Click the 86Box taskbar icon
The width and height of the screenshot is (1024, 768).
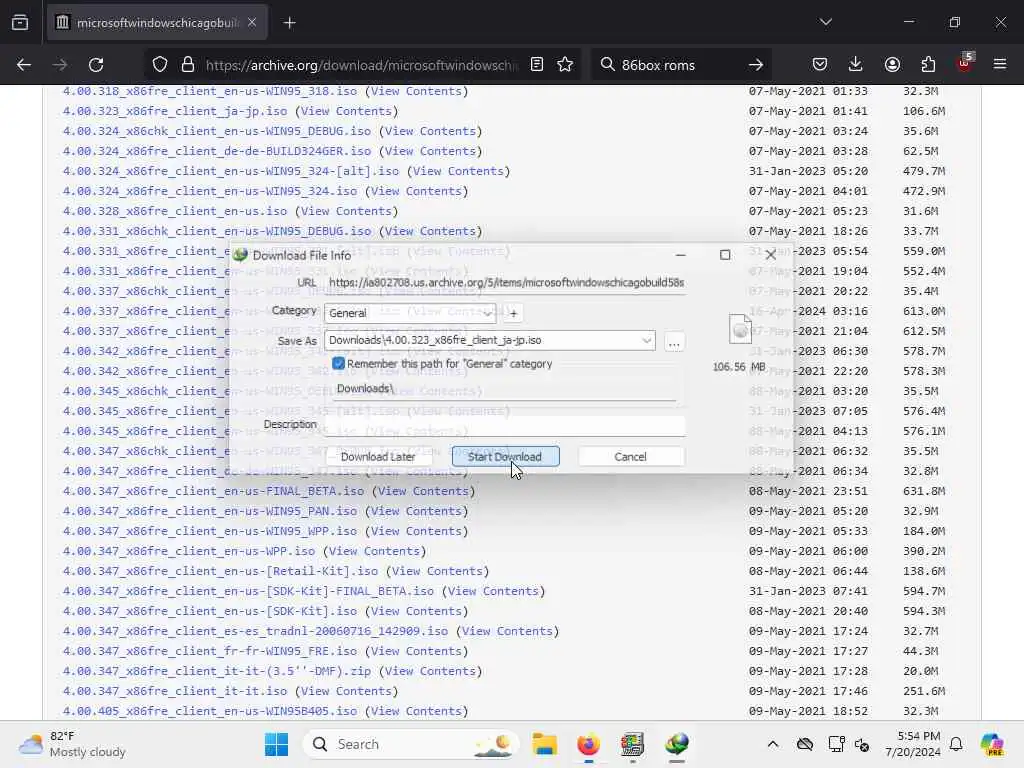(632, 744)
